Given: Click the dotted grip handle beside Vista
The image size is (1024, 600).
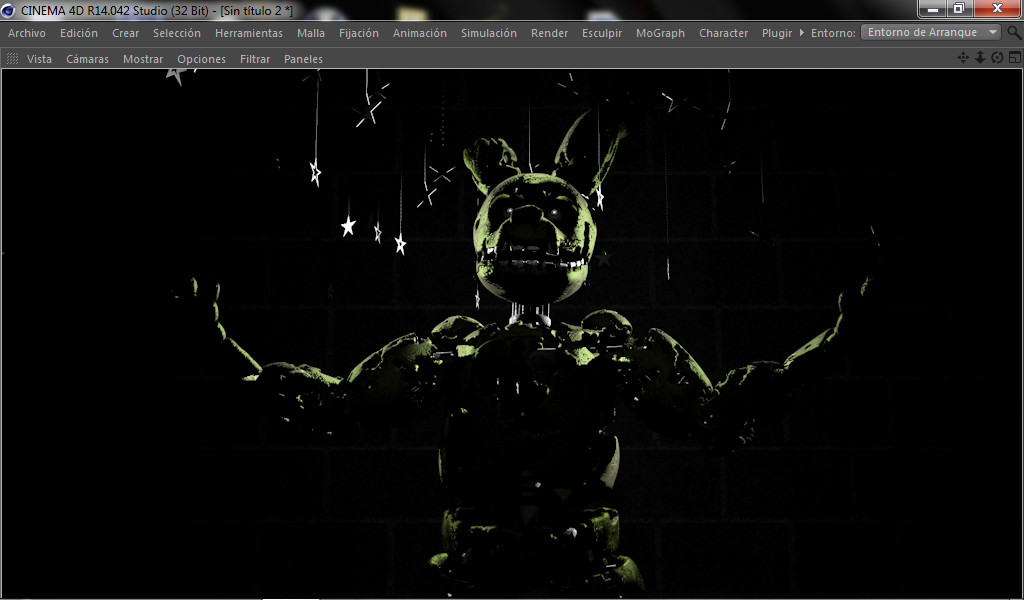Looking at the screenshot, I should (x=12, y=59).
